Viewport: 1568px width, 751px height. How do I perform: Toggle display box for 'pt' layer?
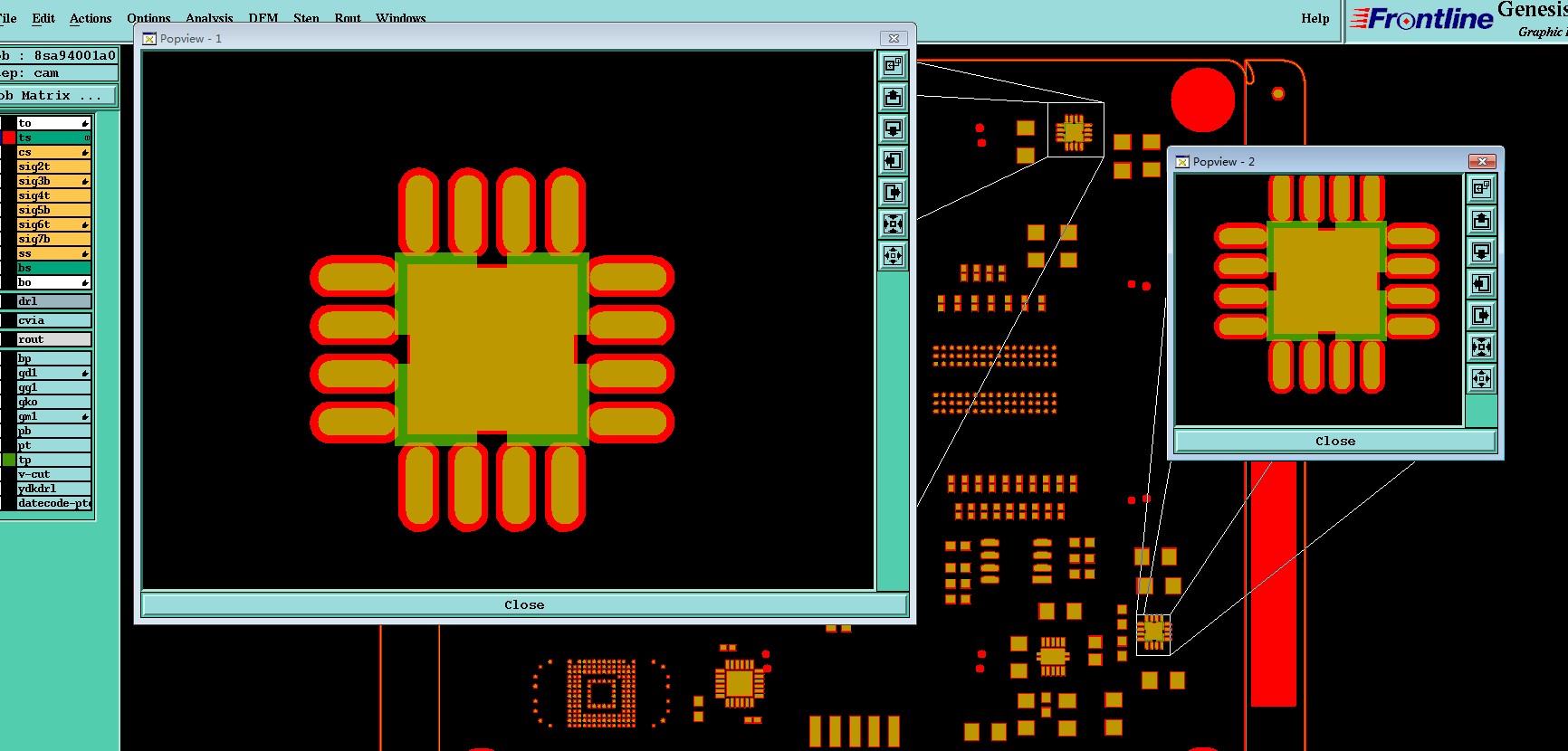(x=9, y=445)
